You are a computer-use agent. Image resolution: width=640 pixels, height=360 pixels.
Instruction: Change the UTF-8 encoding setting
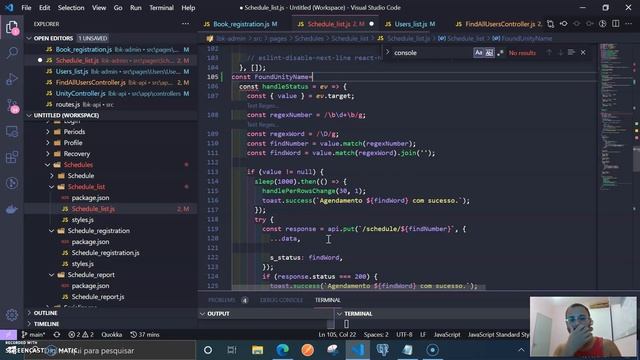(404, 334)
